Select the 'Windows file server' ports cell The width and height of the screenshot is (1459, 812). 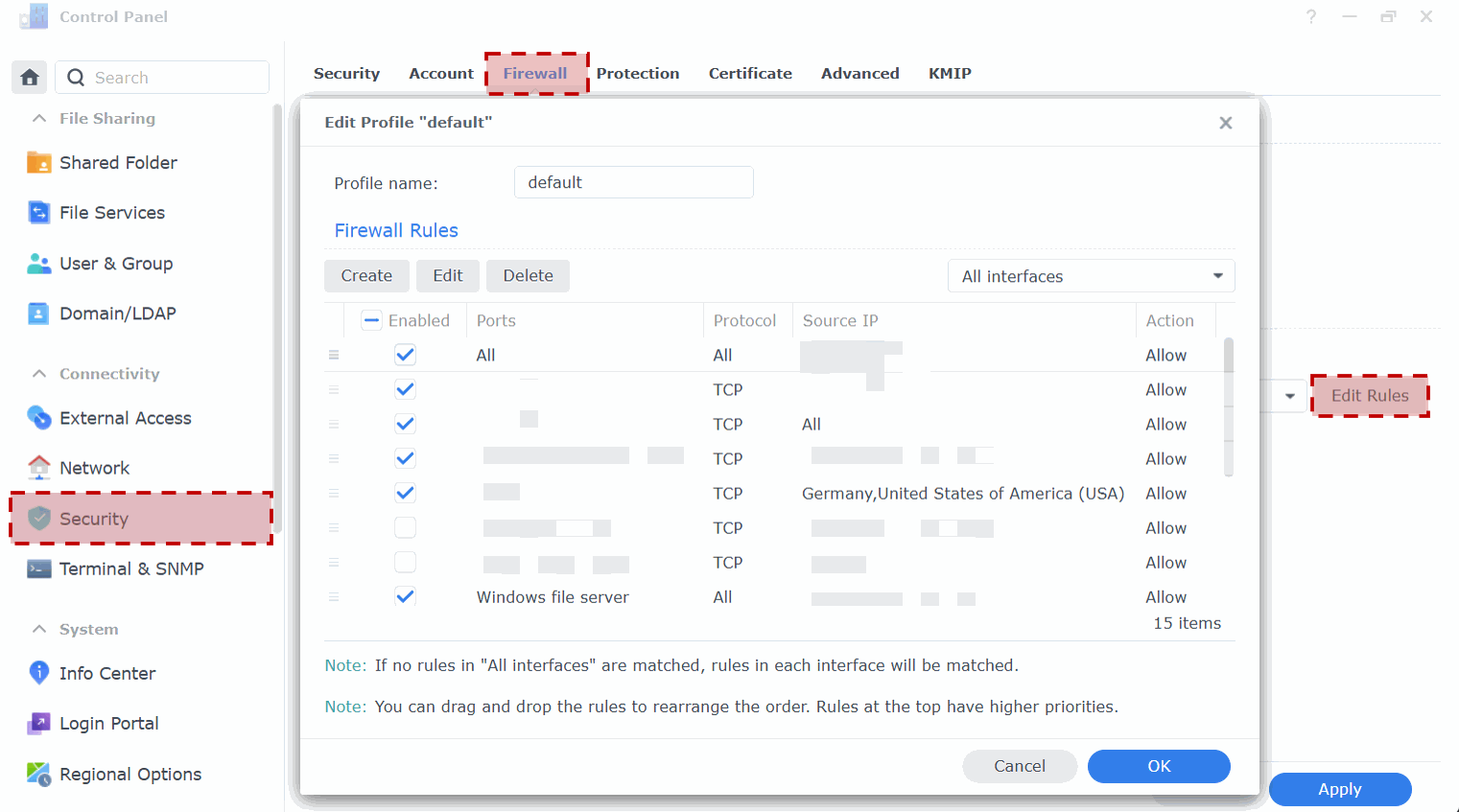(x=553, y=596)
